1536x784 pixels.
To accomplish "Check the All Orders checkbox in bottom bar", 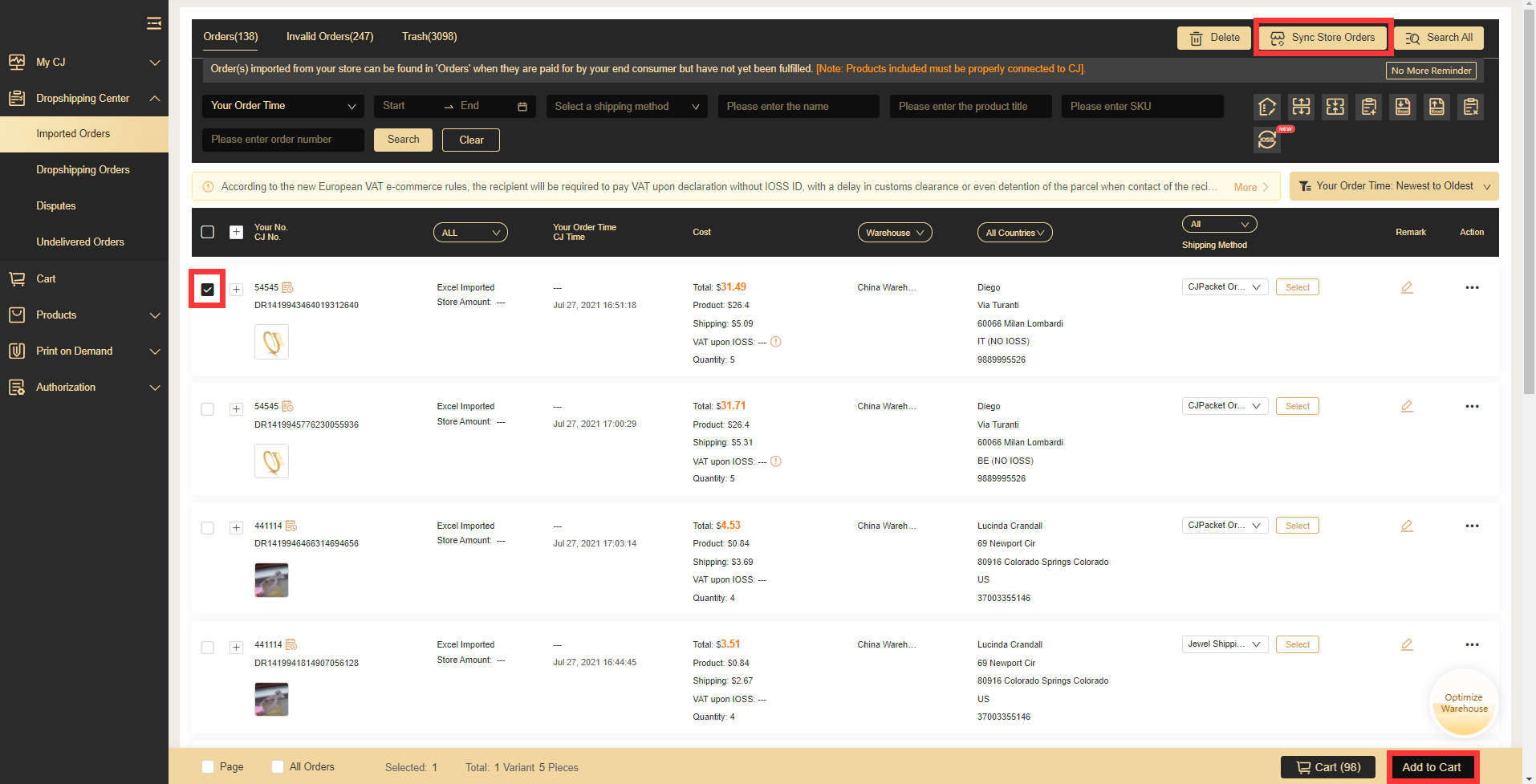I will point(278,767).
